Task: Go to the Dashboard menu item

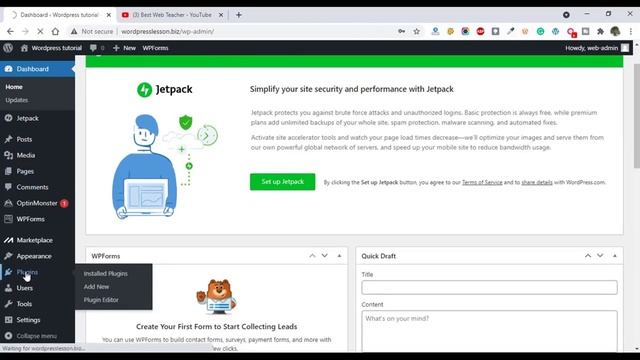Action: (37, 69)
